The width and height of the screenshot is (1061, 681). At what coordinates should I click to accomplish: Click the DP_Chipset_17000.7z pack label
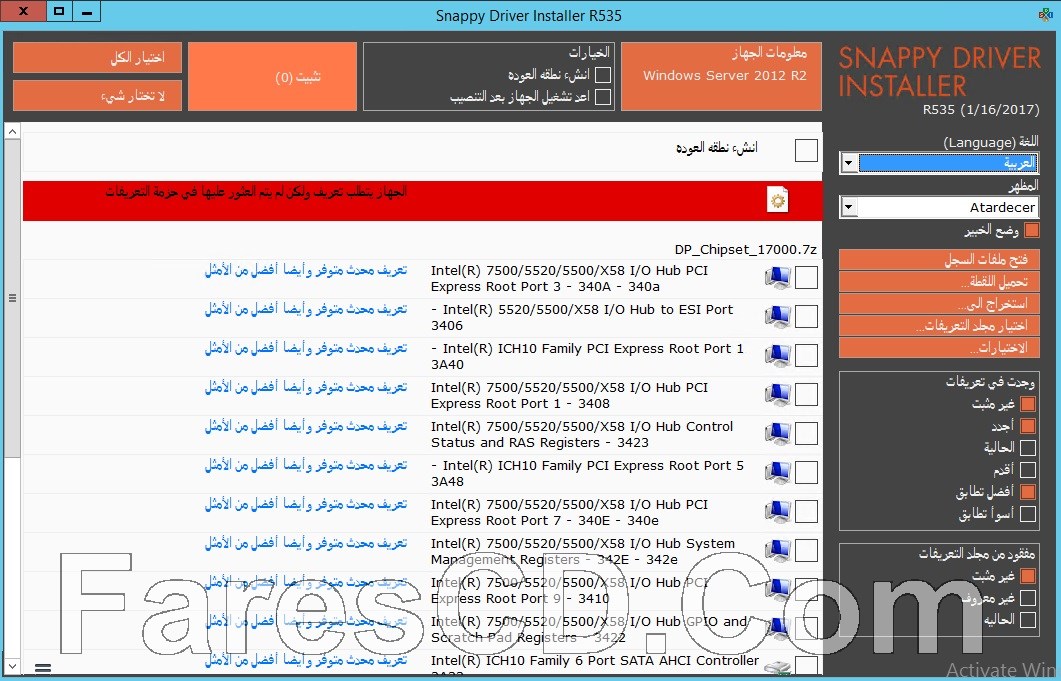point(746,249)
